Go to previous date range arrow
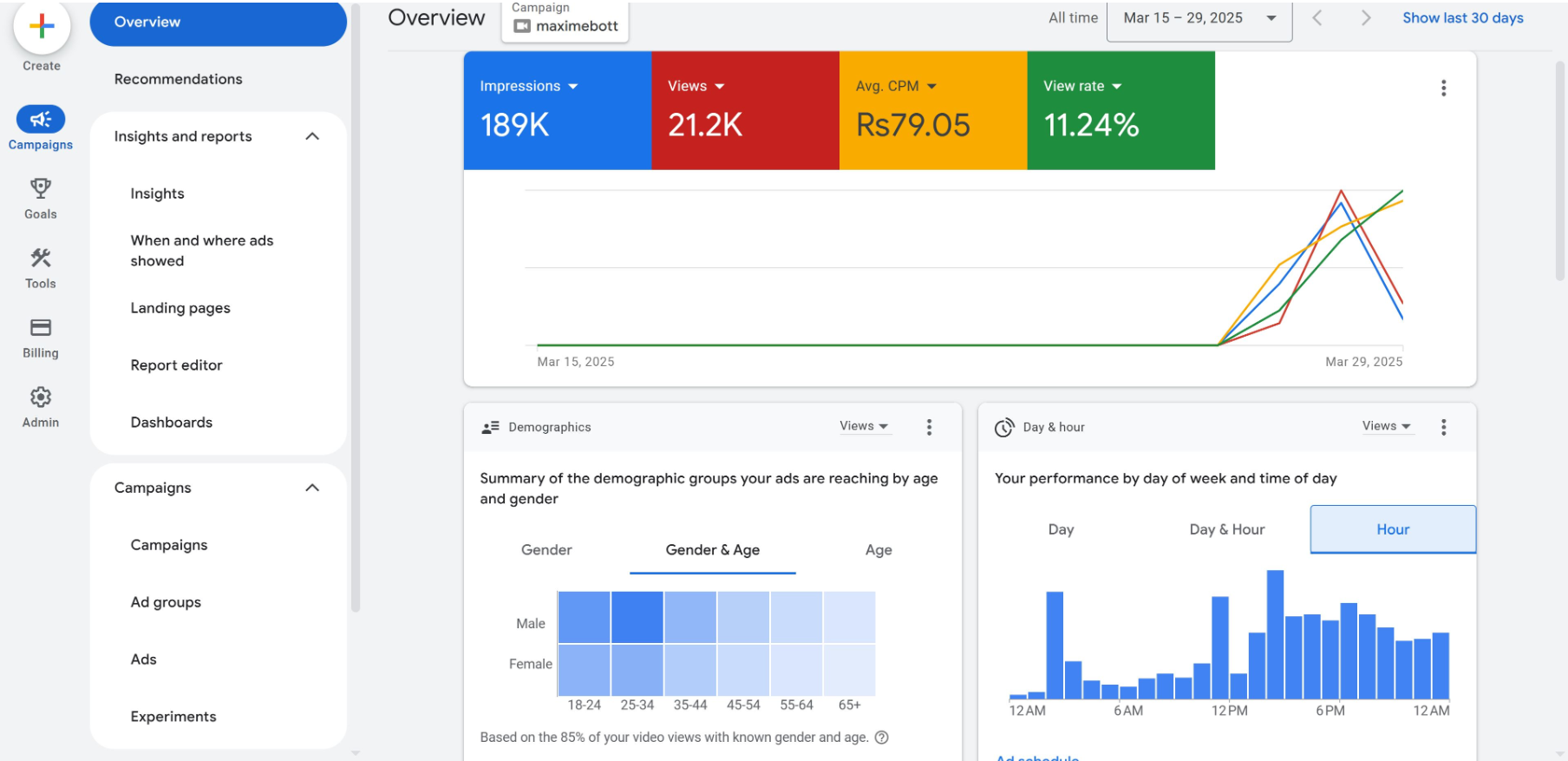The height and width of the screenshot is (761, 1568). (1316, 18)
